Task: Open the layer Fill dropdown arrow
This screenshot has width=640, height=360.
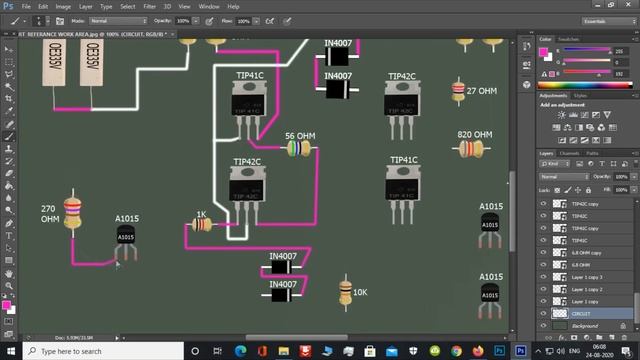Action: (x=634, y=190)
